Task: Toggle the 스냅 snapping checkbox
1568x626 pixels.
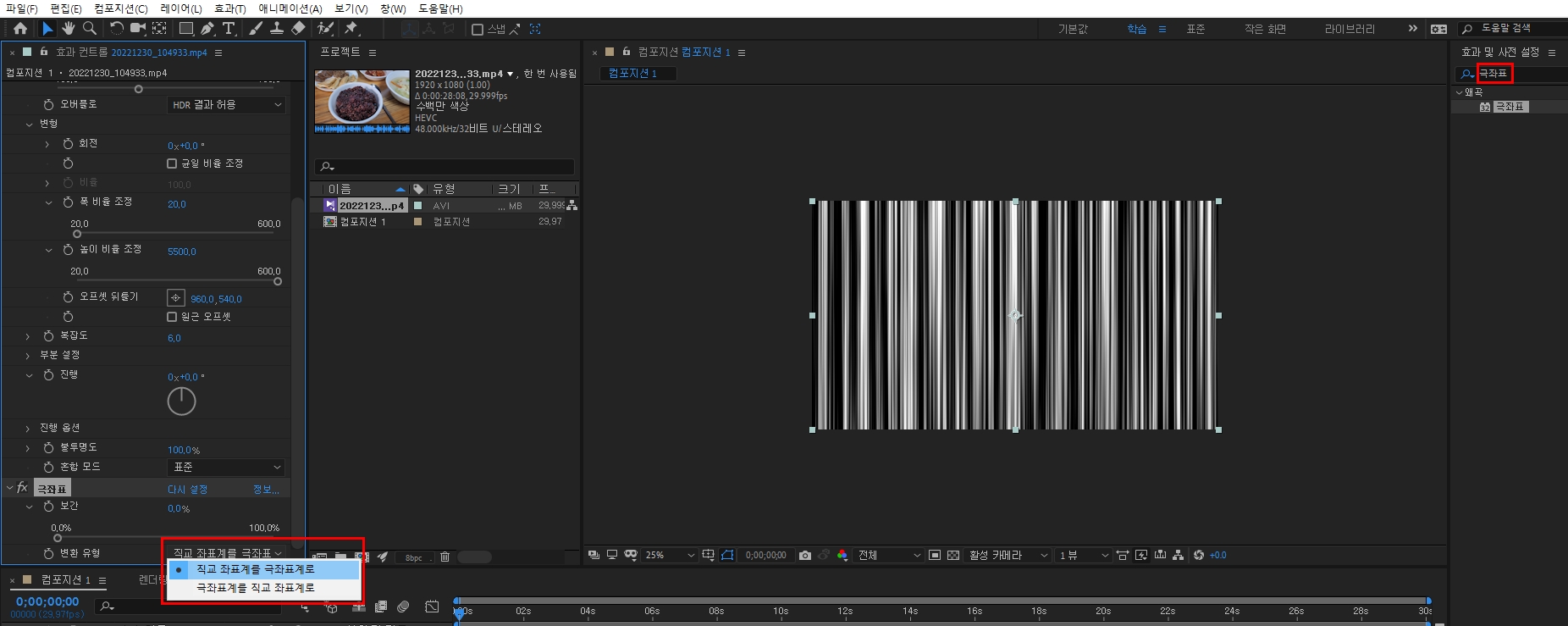Action: pyautogui.click(x=478, y=30)
